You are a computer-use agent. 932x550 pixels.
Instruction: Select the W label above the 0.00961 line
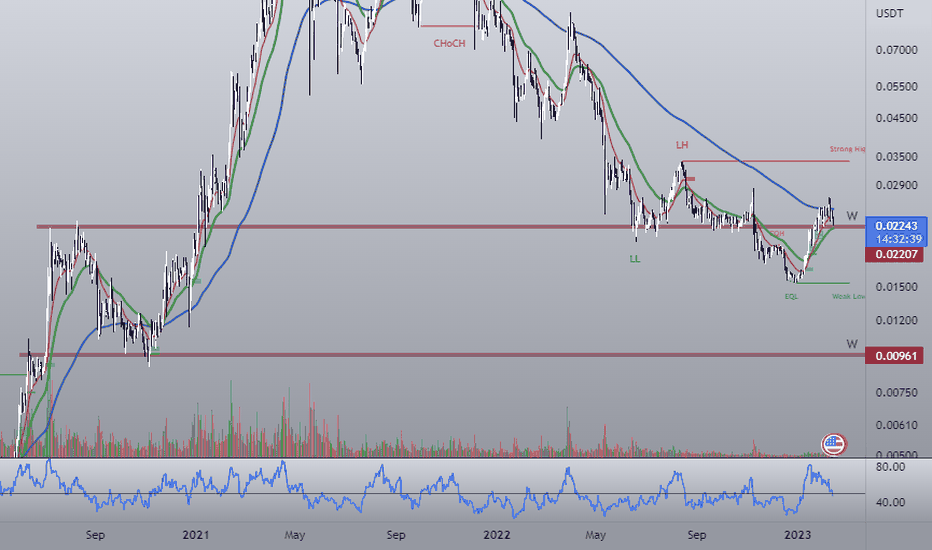pyautogui.click(x=852, y=344)
